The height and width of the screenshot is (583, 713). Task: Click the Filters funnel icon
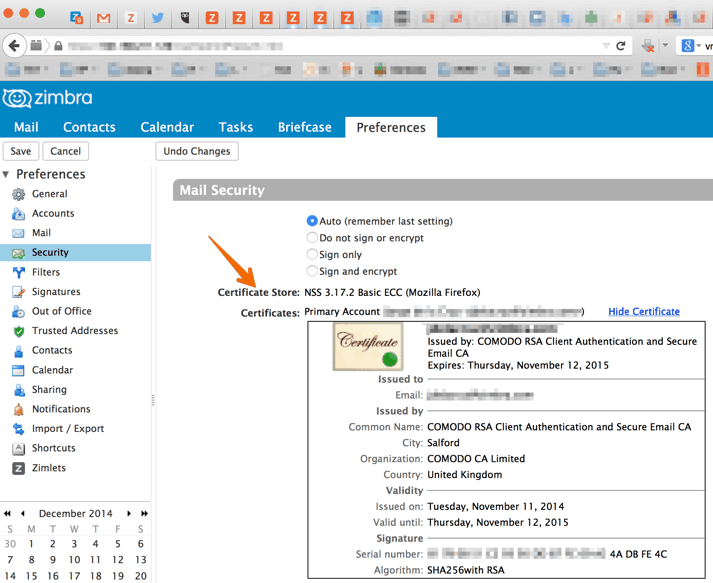[18, 272]
